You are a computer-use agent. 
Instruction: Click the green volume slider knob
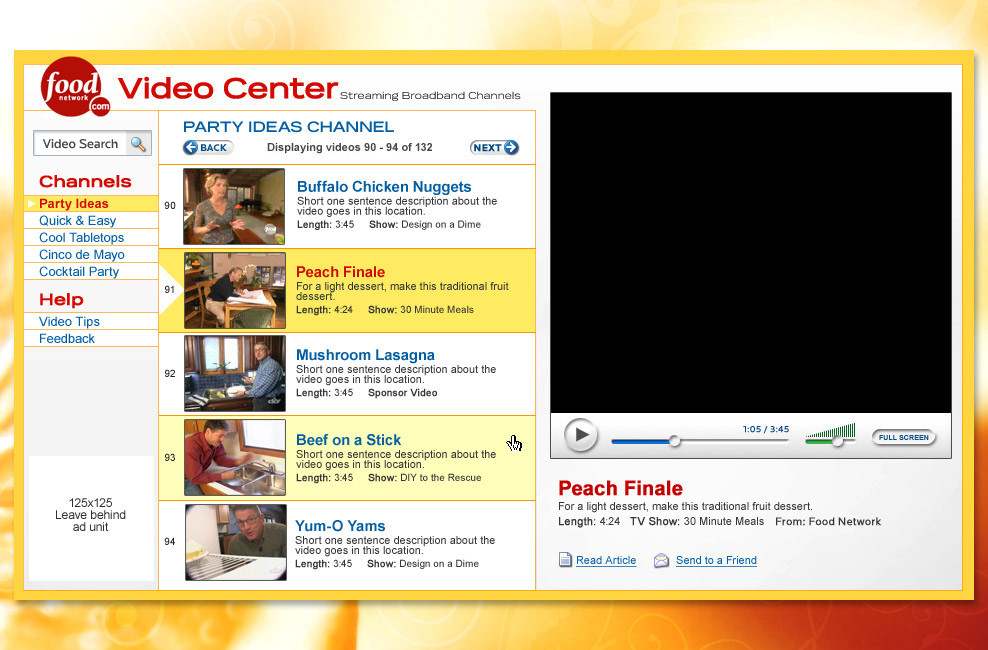point(837,441)
